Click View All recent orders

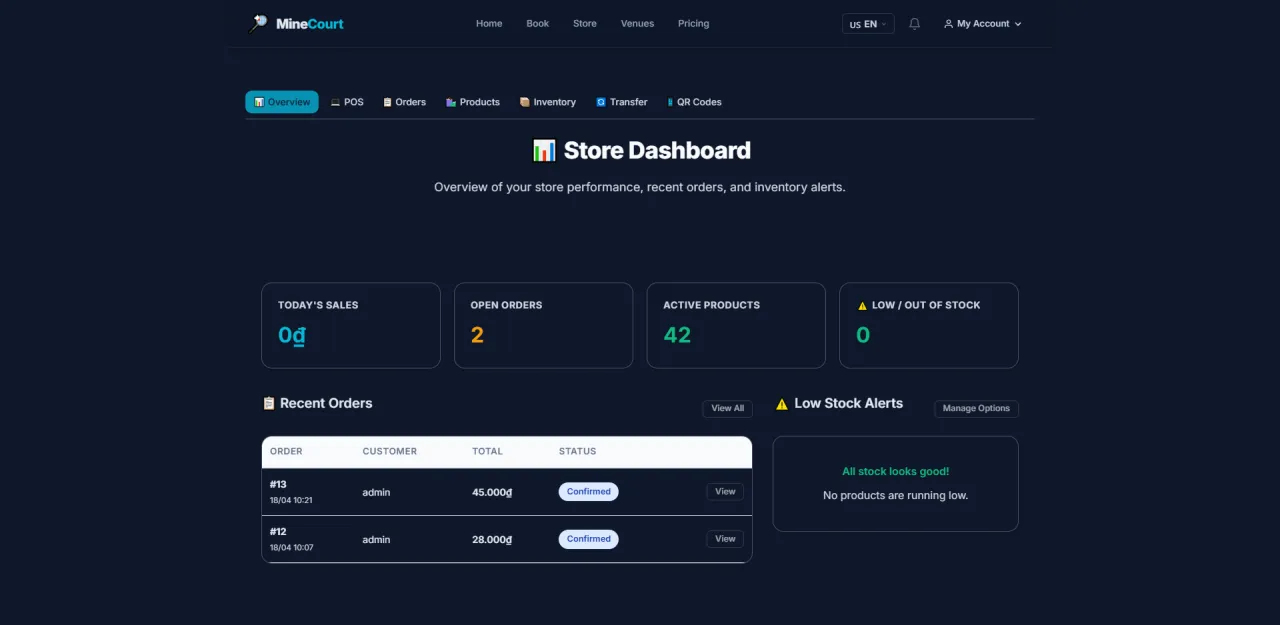click(727, 408)
